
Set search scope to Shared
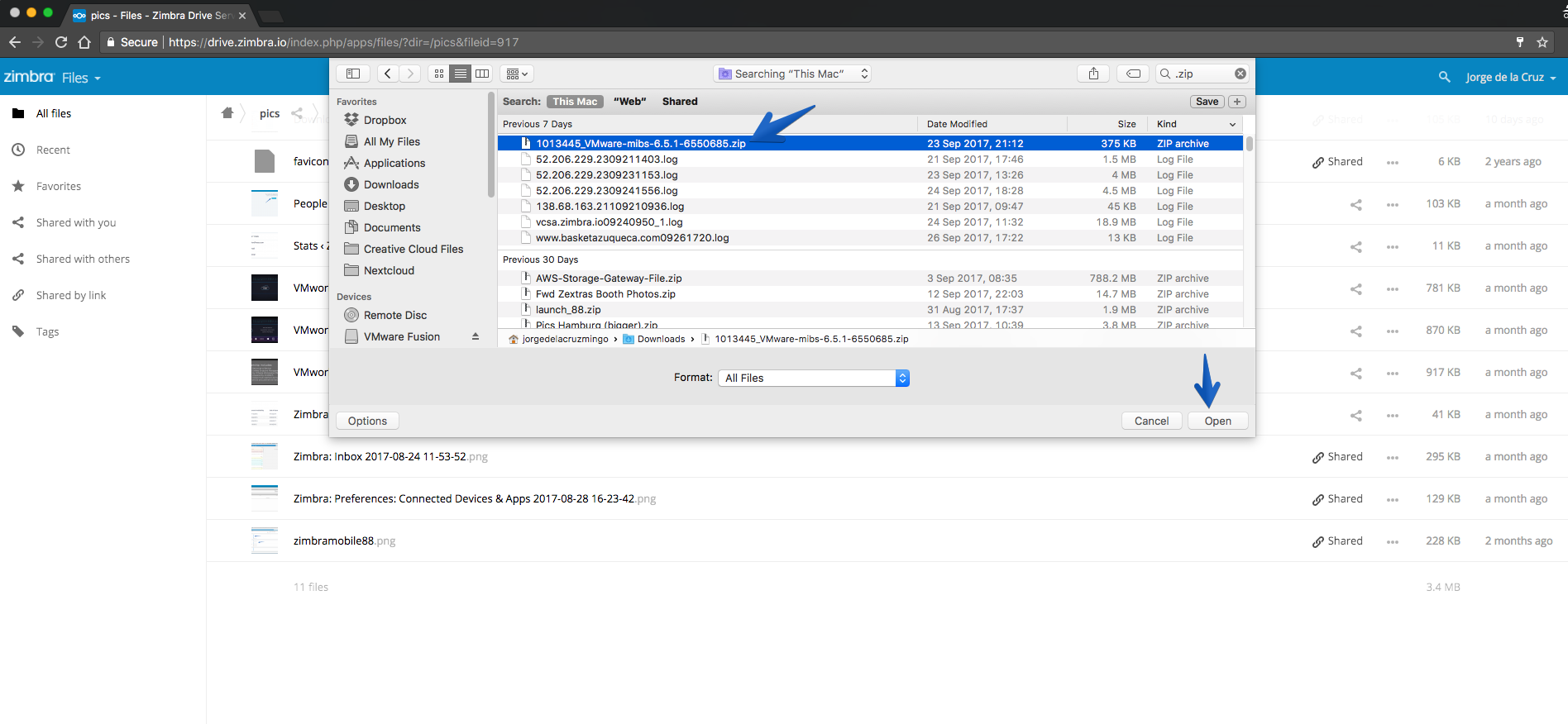point(680,102)
